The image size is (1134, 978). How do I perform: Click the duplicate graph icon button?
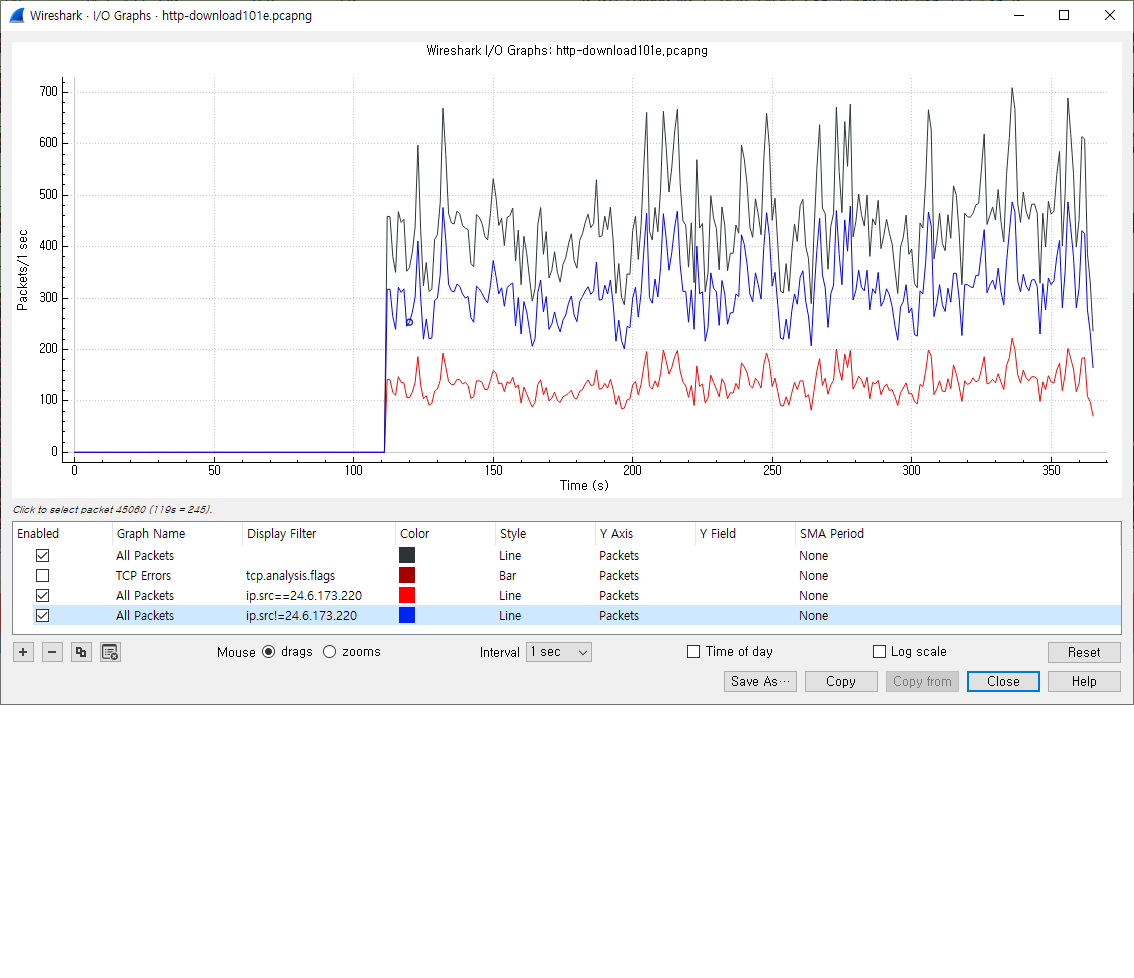point(81,652)
